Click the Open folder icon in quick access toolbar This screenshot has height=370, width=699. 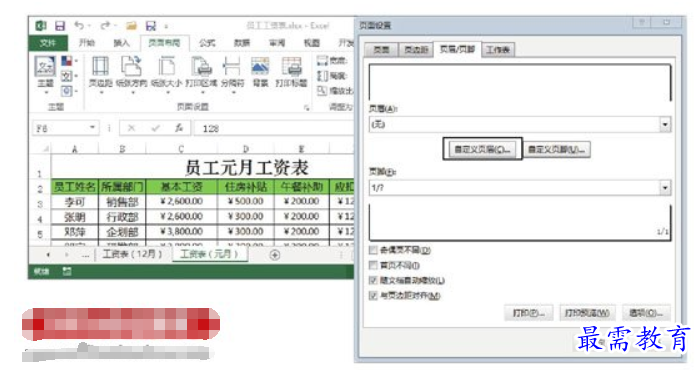[x=131, y=26]
